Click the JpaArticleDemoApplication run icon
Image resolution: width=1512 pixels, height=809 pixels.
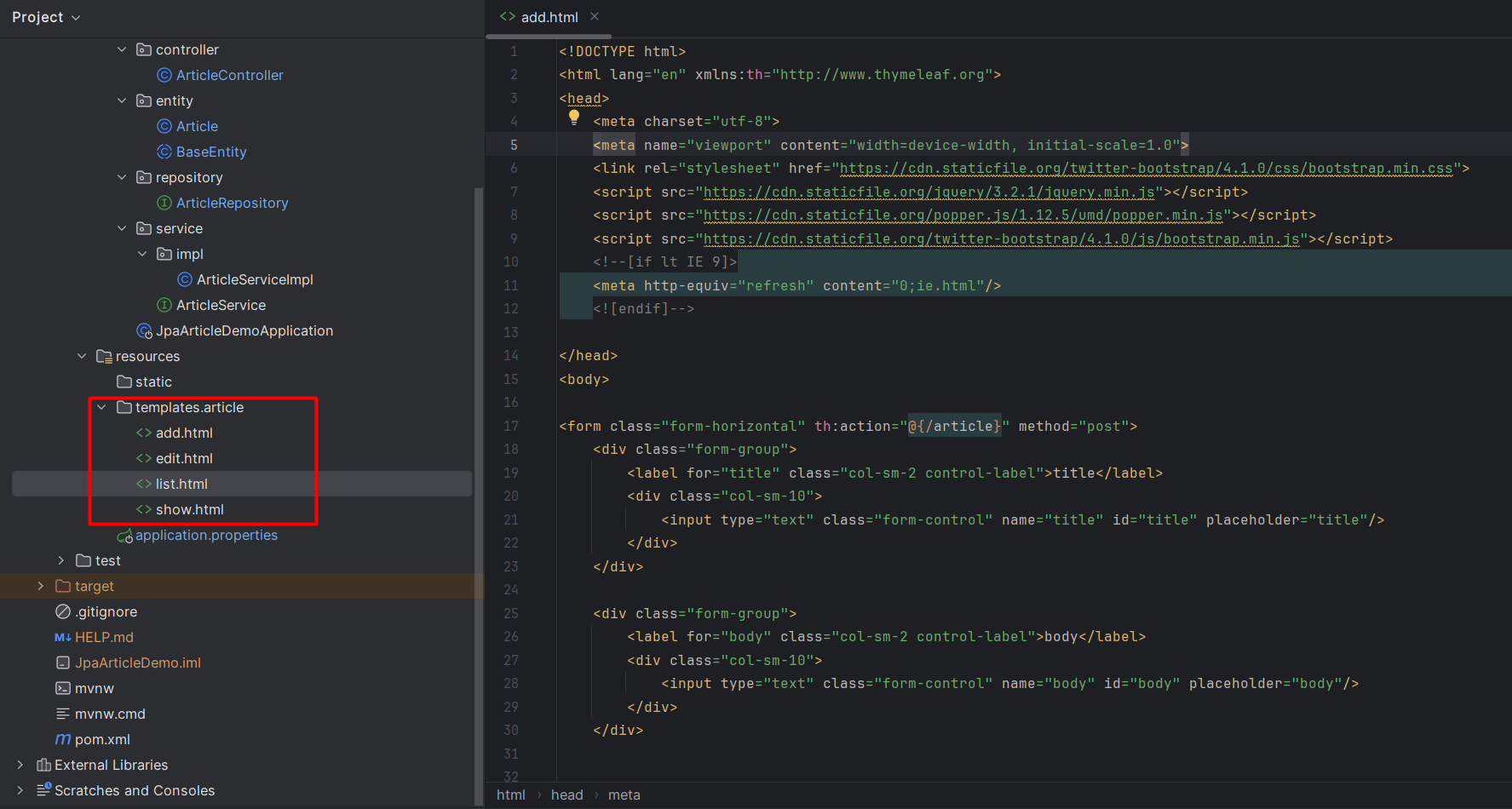click(x=145, y=330)
